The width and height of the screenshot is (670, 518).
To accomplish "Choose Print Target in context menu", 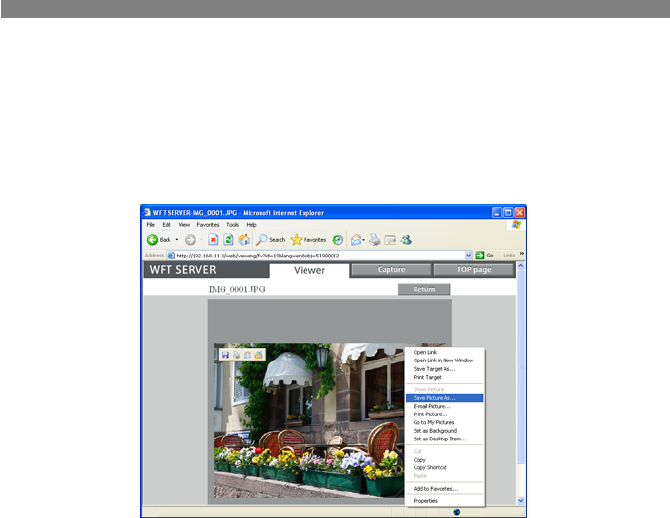I will click(444, 377).
